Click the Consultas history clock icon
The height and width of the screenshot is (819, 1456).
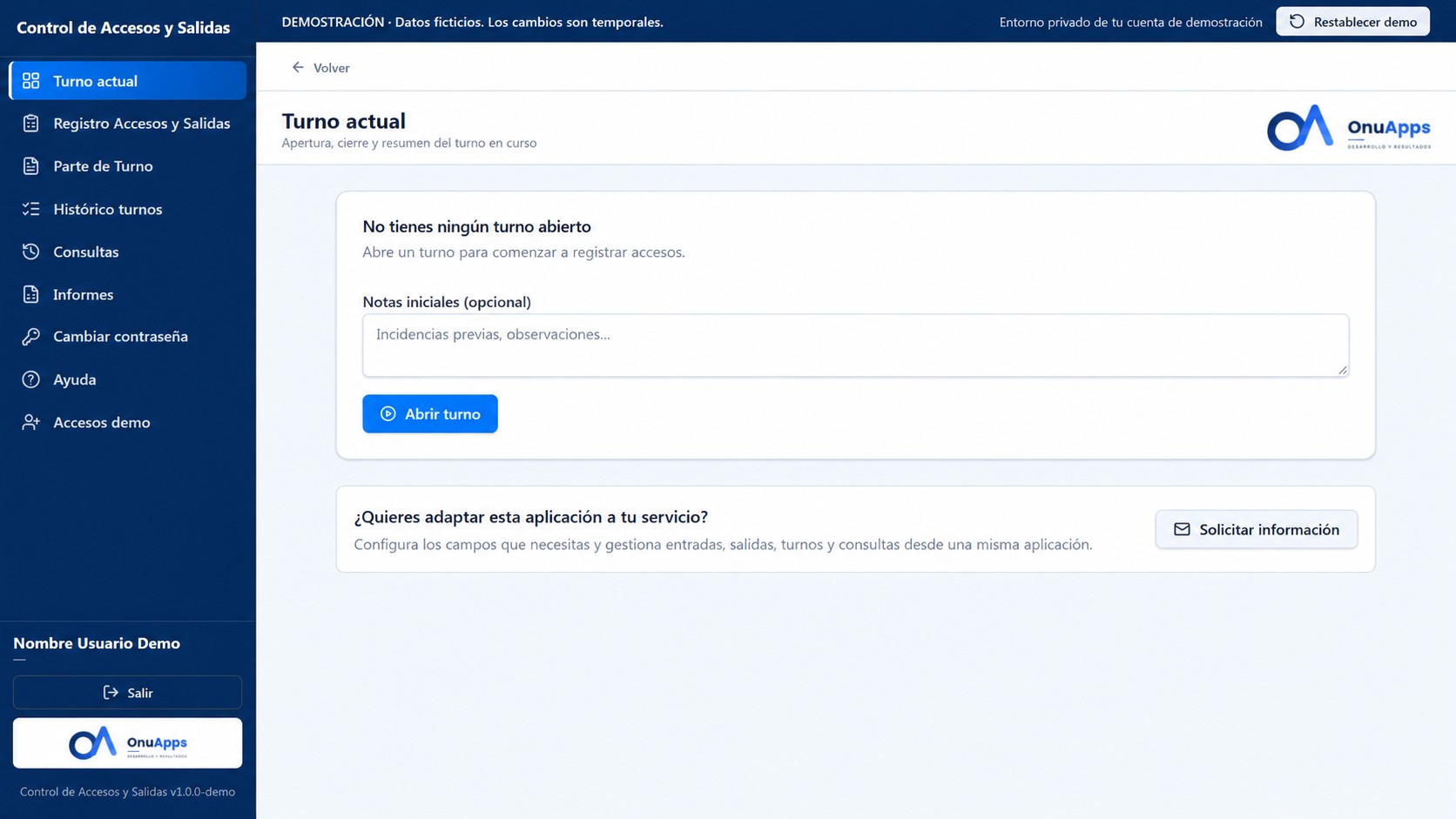(x=31, y=252)
